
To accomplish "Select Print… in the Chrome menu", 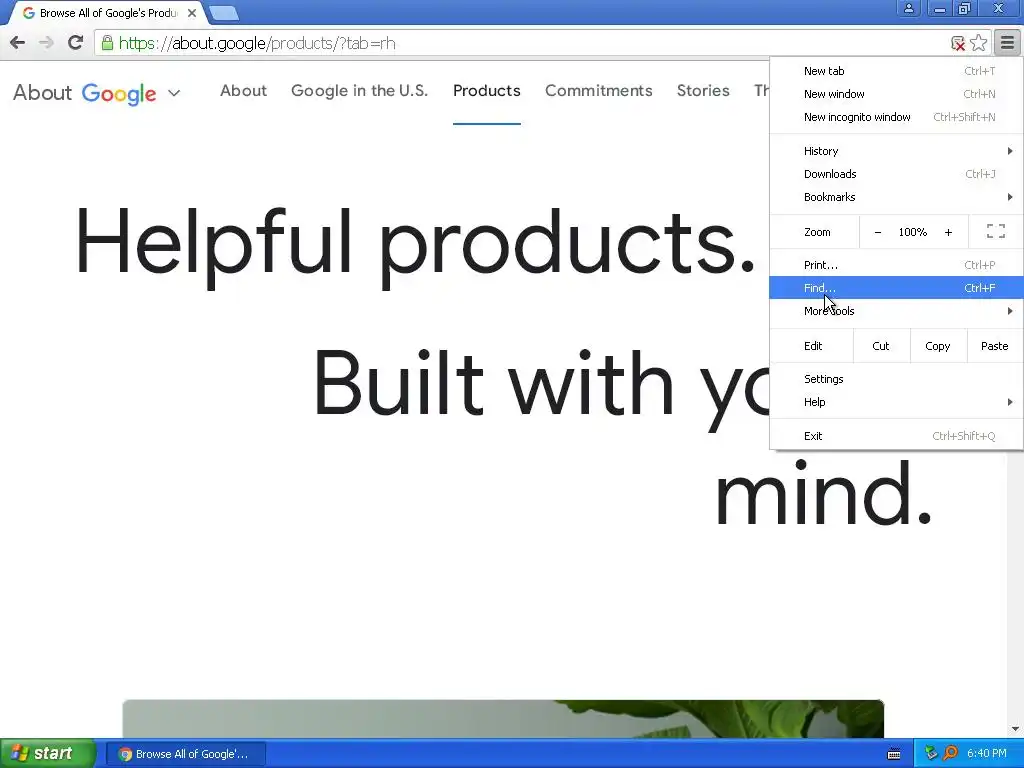I will click(x=896, y=265).
